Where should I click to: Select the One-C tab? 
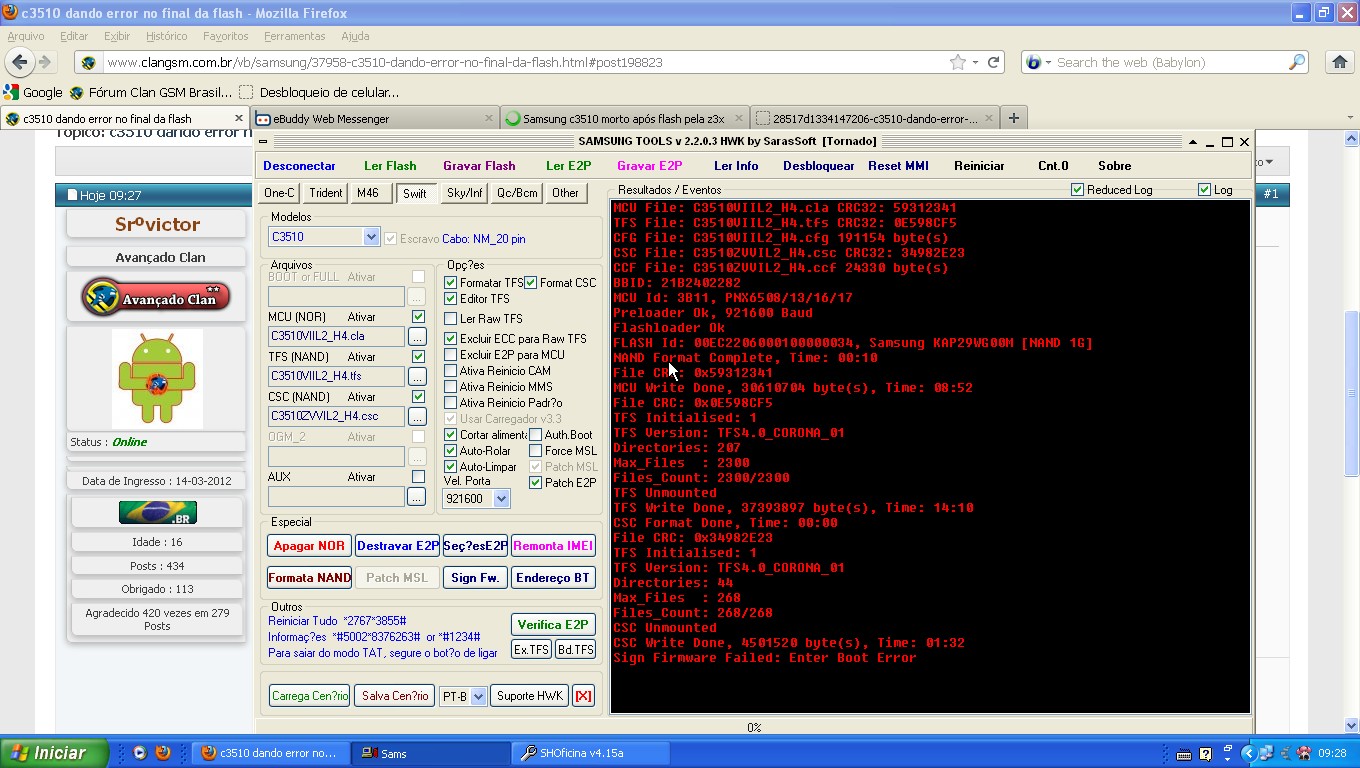279,193
